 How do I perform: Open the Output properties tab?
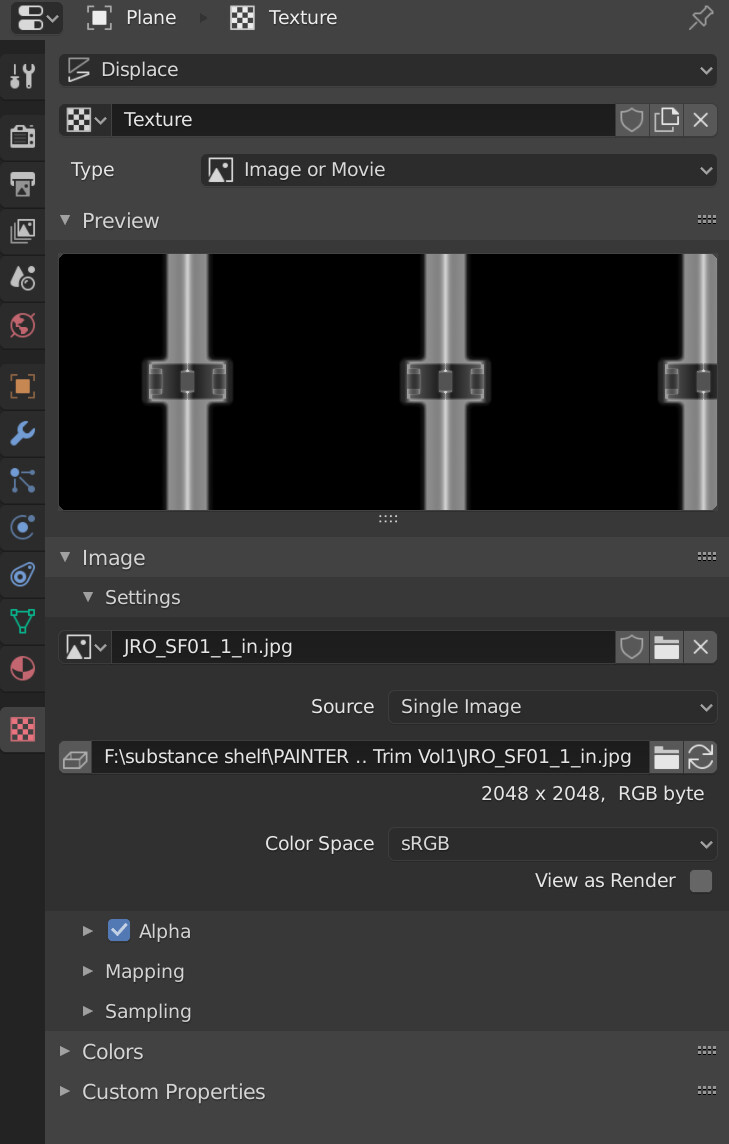pyautogui.click(x=22, y=184)
